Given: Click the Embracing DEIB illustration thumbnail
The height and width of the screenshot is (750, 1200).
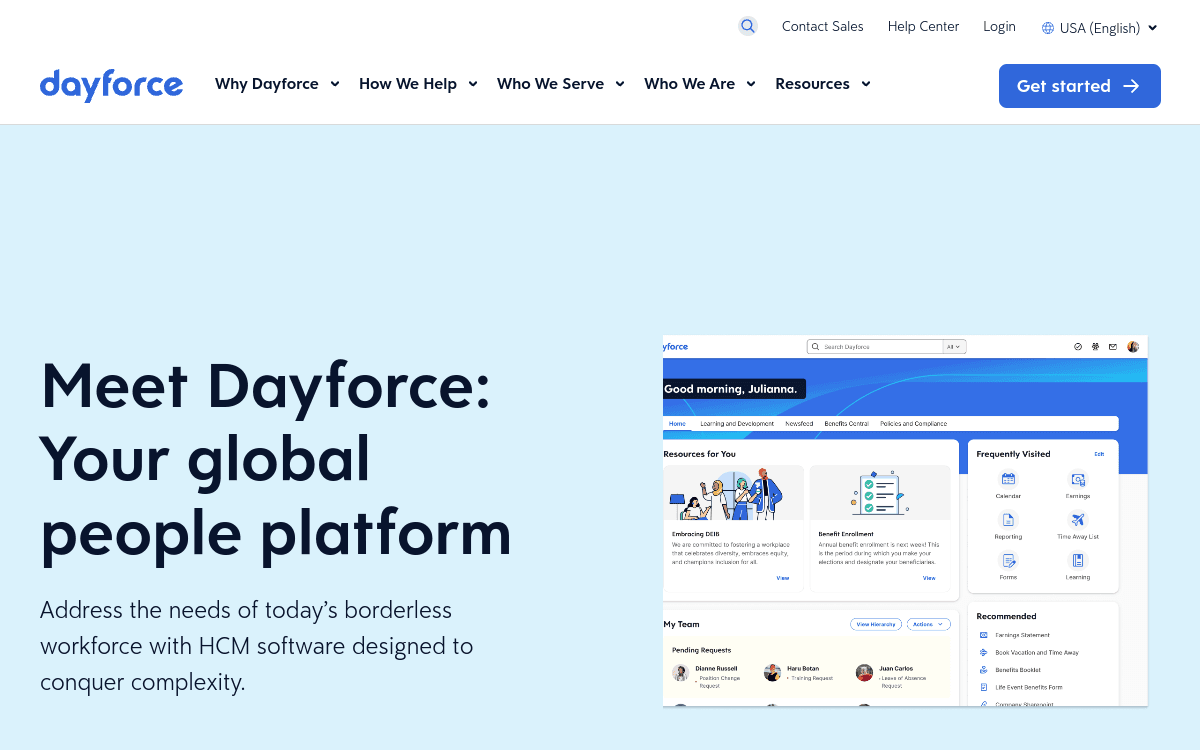Looking at the screenshot, I should [734, 492].
